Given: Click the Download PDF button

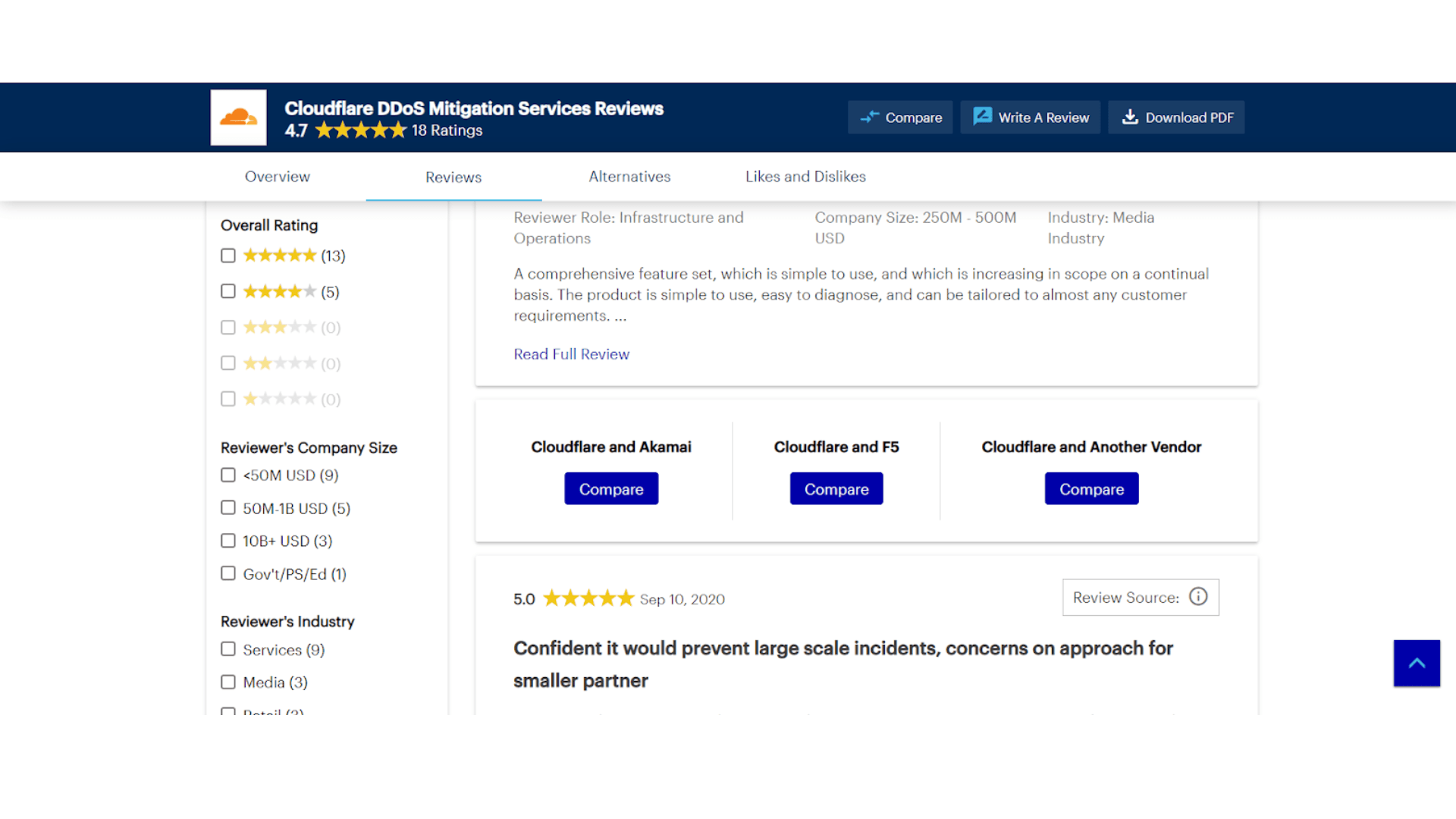Looking at the screenshot, I should click(x=1176, y=118).
